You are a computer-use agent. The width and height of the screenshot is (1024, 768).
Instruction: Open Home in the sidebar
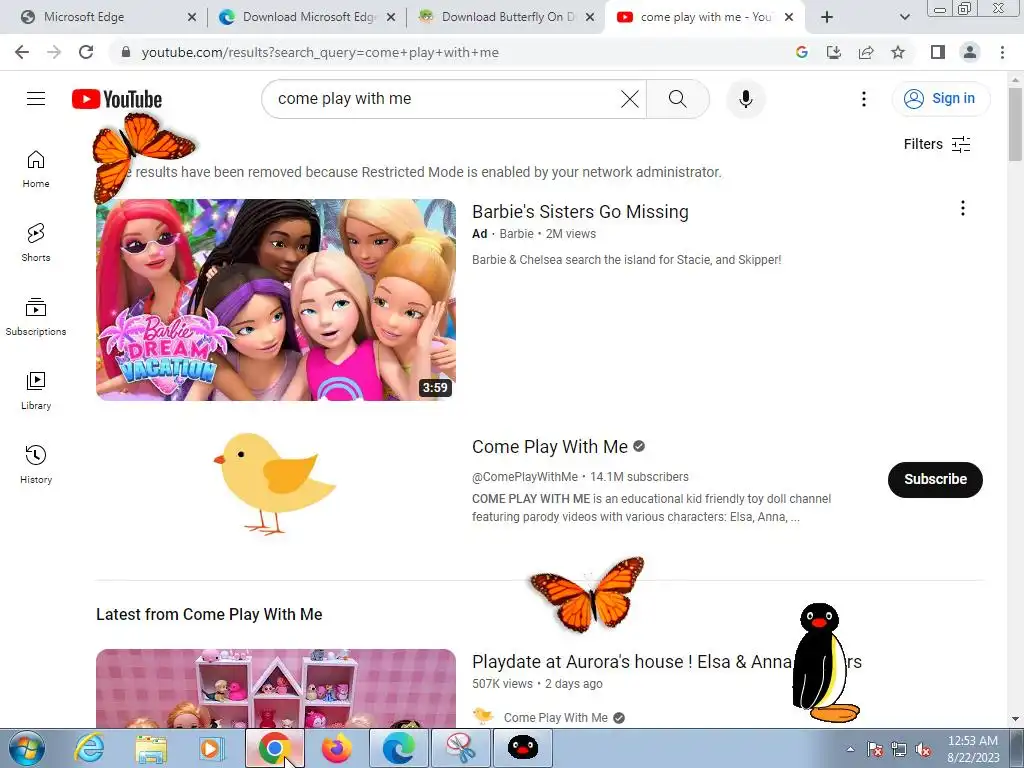(x=36, y=169)
